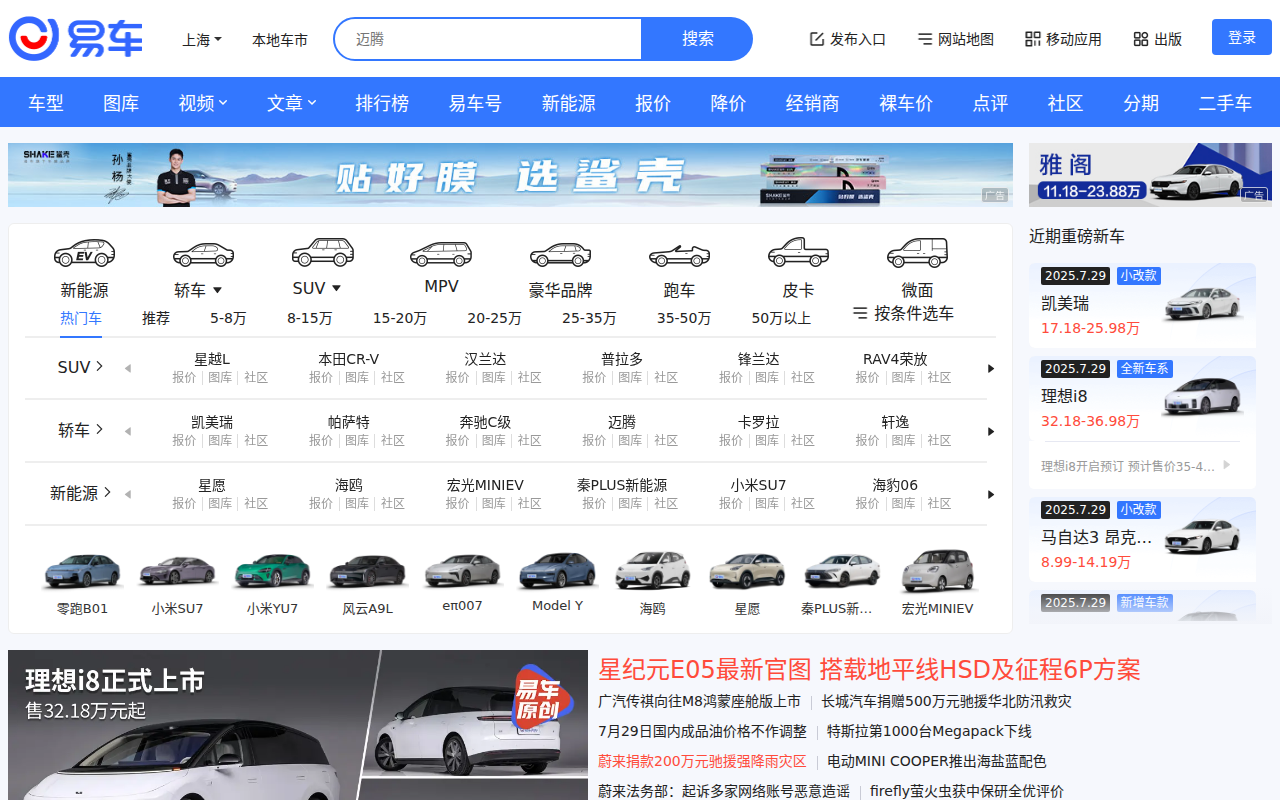This screenshot has width=1280, height=800.
Task: Open the 雅阁 sidebar ad
Action: click(x=1150, y=175)
